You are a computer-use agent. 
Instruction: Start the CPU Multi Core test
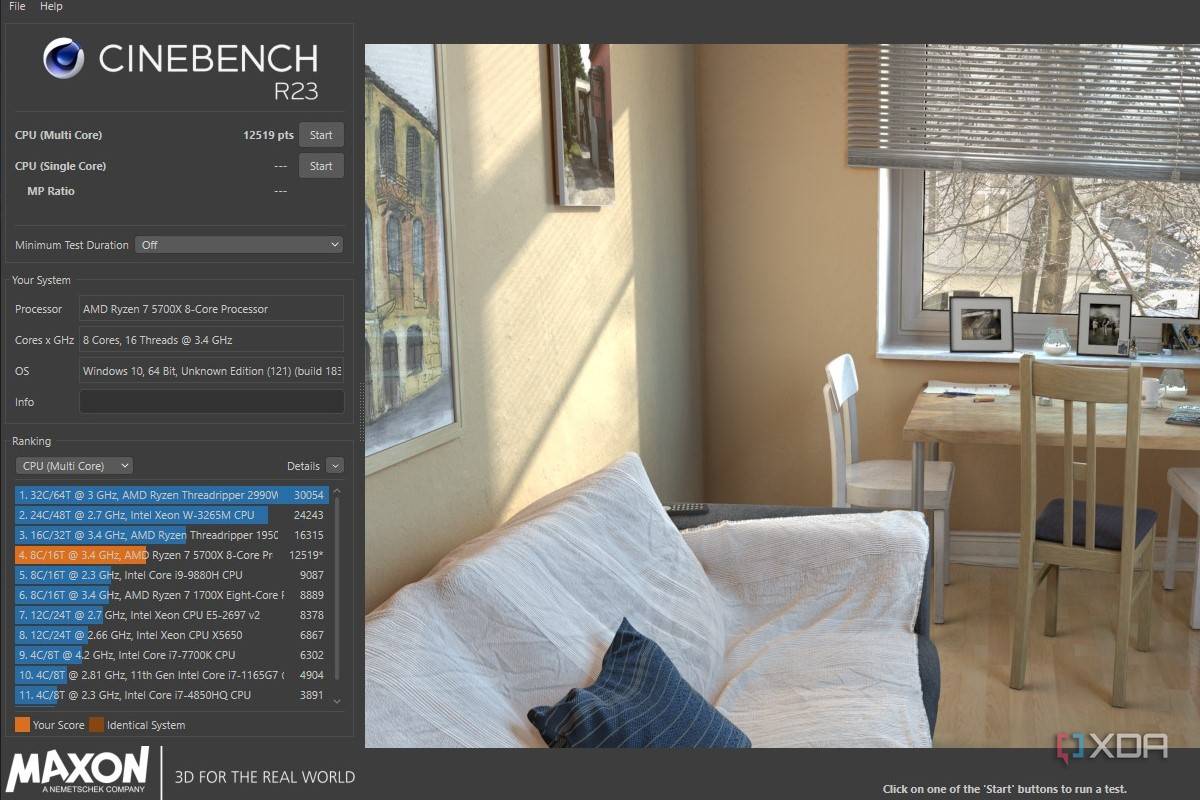[321, 135]
